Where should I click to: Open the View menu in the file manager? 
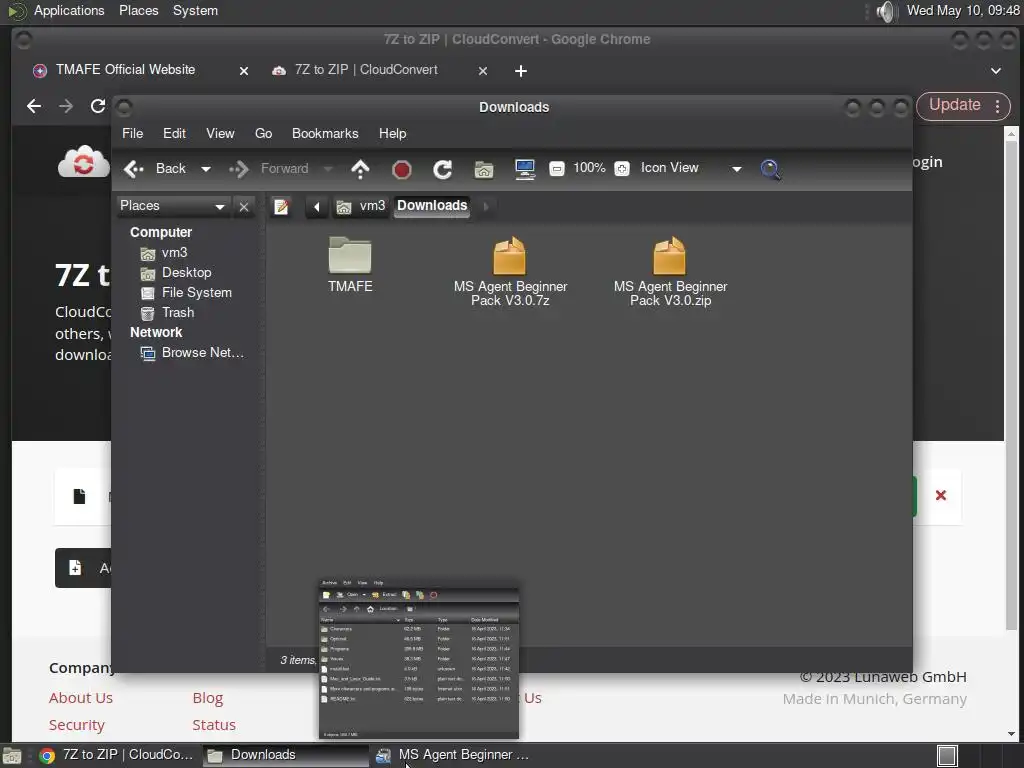(220, 133)
